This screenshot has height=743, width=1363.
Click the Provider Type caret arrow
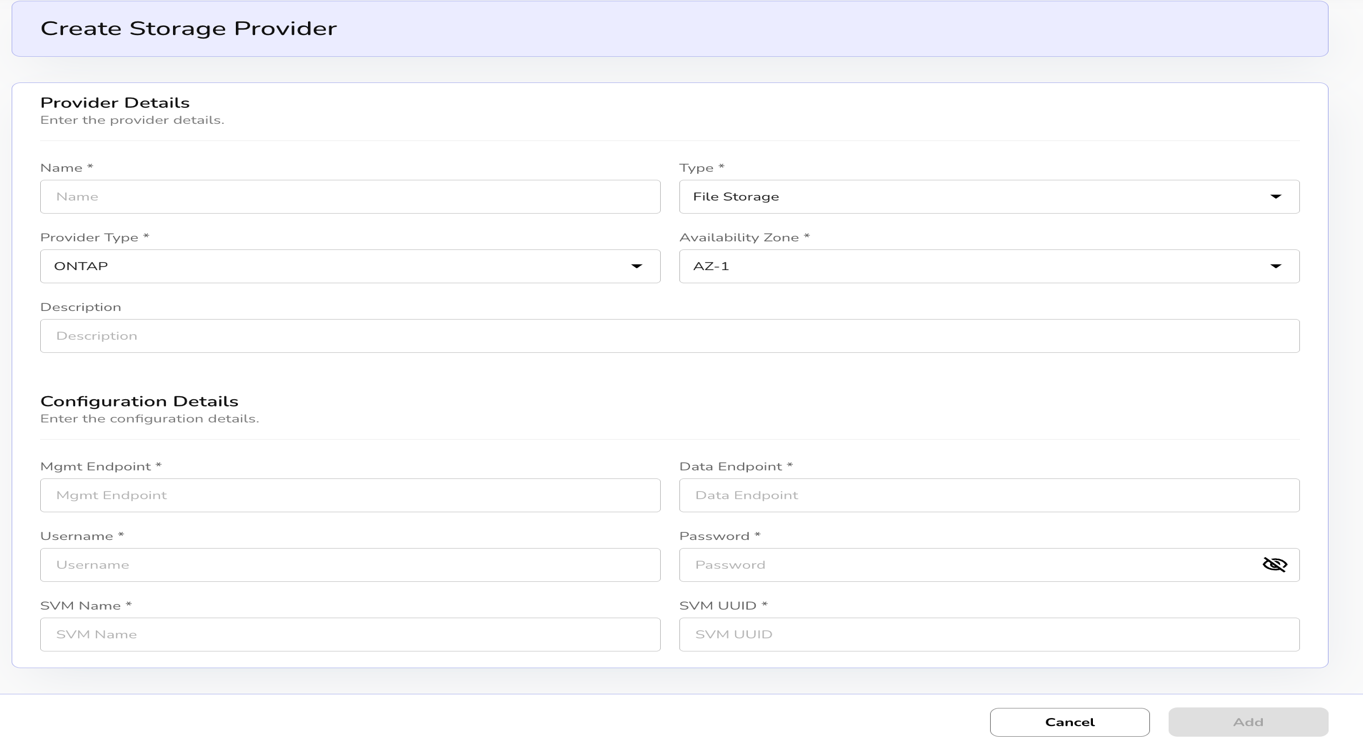pyautogui.click(x=636, y=267)
